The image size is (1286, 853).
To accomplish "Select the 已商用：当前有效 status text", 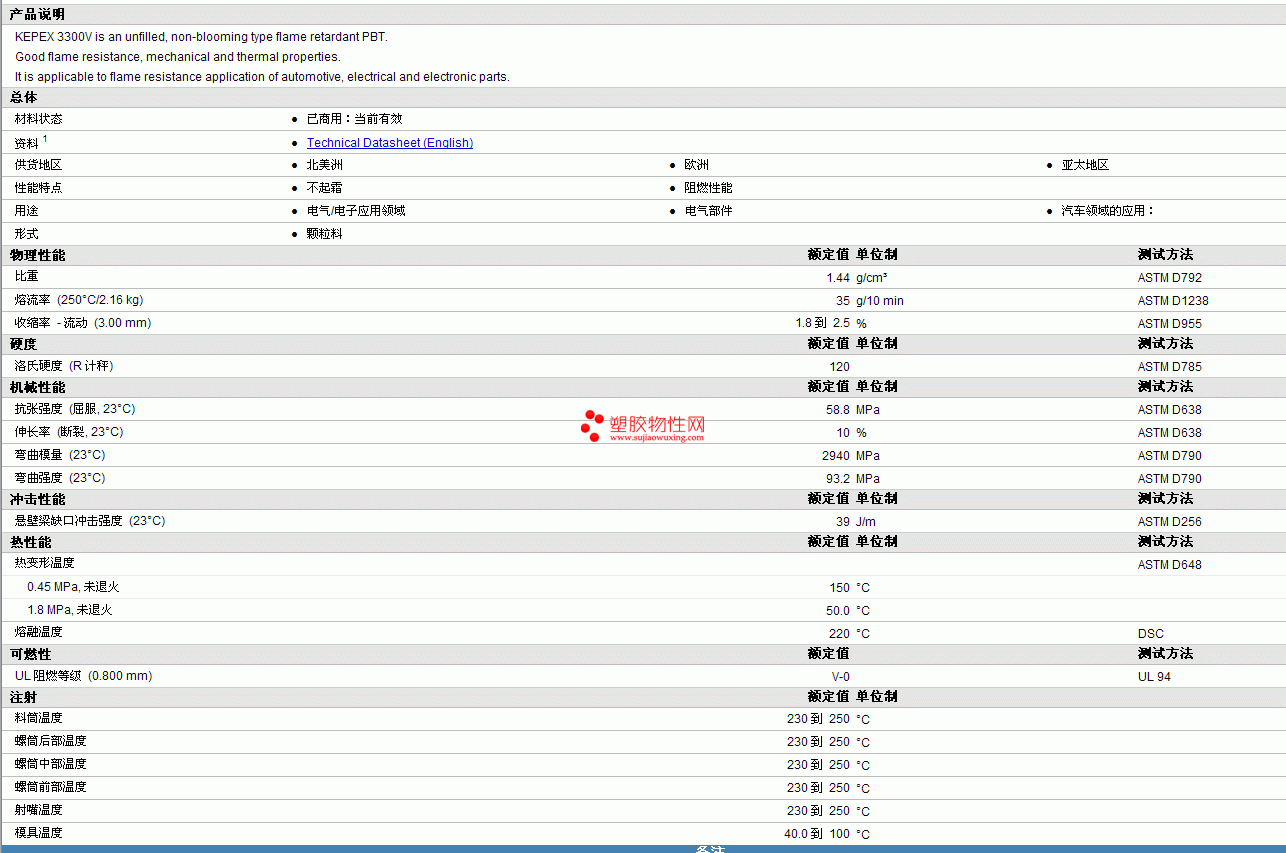I will click(x=354, y=119).
